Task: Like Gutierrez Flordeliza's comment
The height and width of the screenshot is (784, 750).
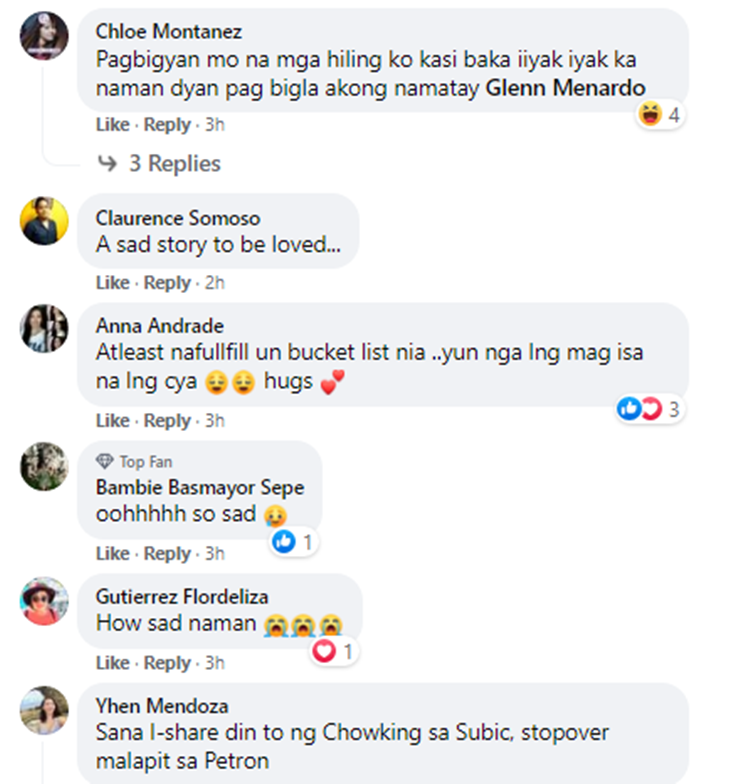Action: click(x=112, y=663)
